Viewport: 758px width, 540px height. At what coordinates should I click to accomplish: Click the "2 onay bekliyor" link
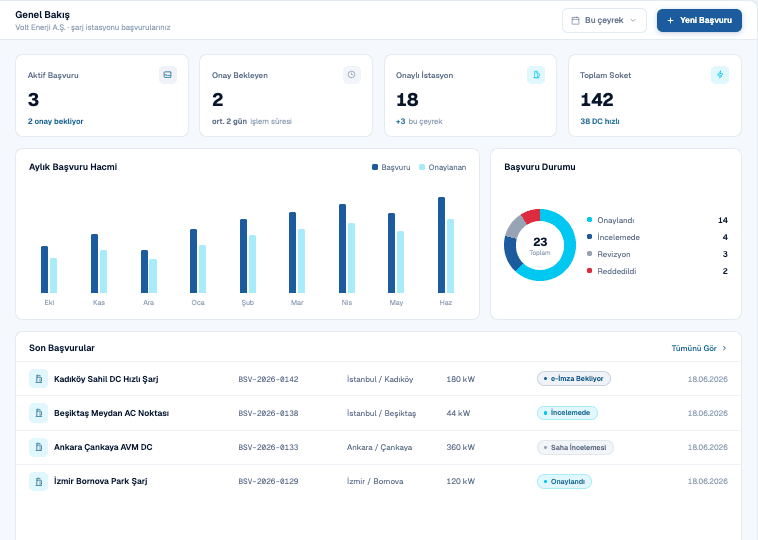coord(56,121)
